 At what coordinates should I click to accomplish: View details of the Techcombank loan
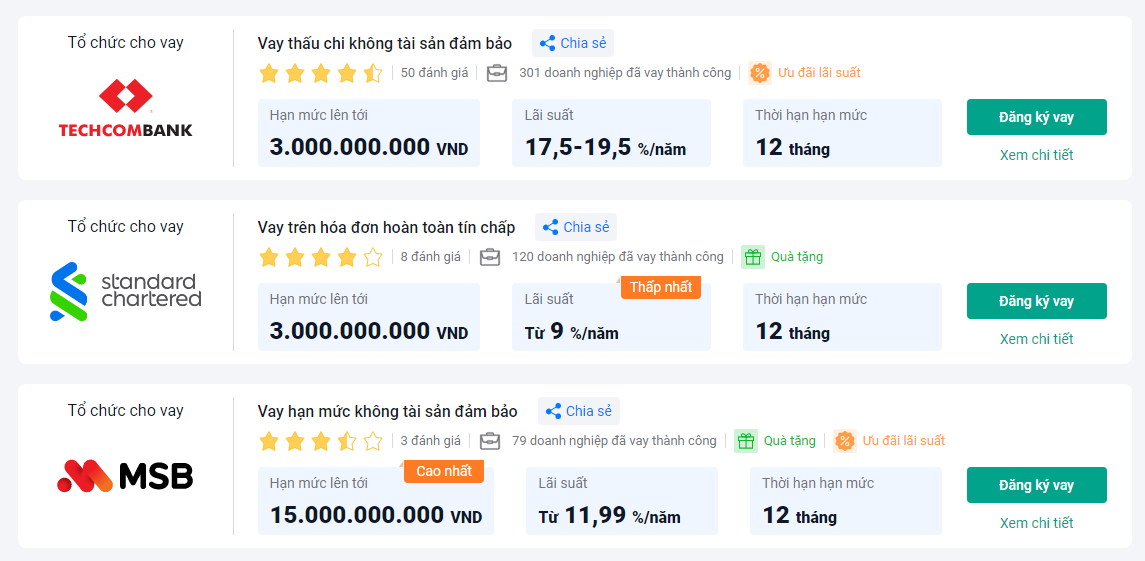[x=1036, y=155]
